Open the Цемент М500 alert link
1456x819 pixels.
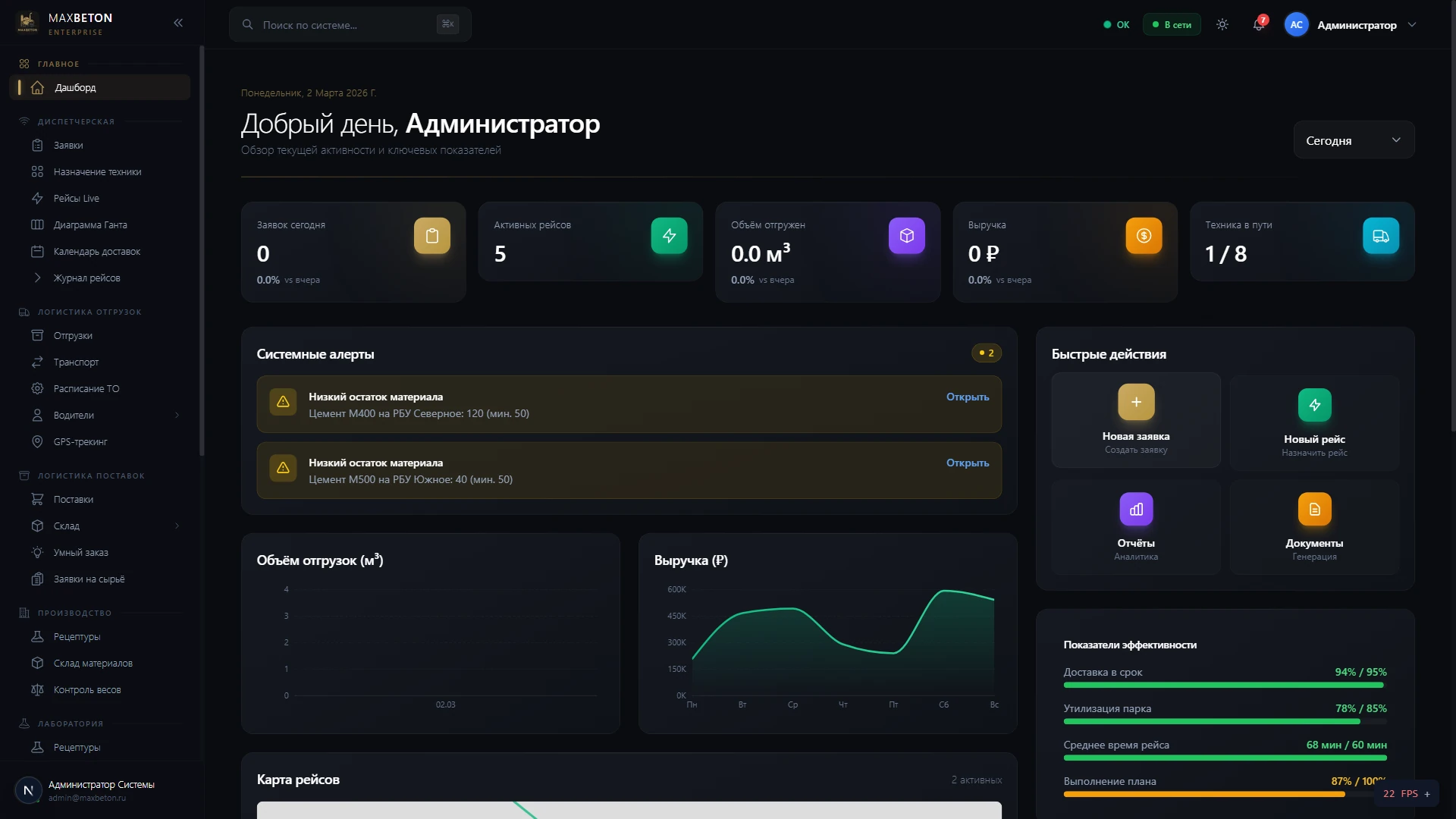click(x=968, y=463)
